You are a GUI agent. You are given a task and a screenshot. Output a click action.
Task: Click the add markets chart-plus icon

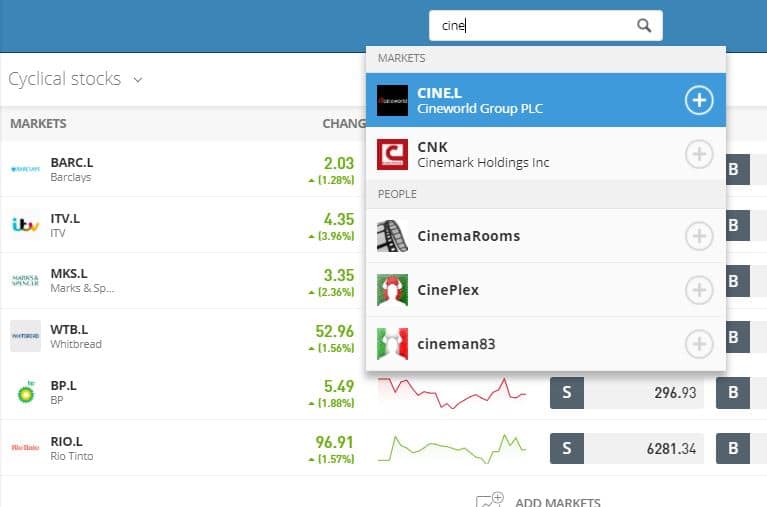coord(490,500)
